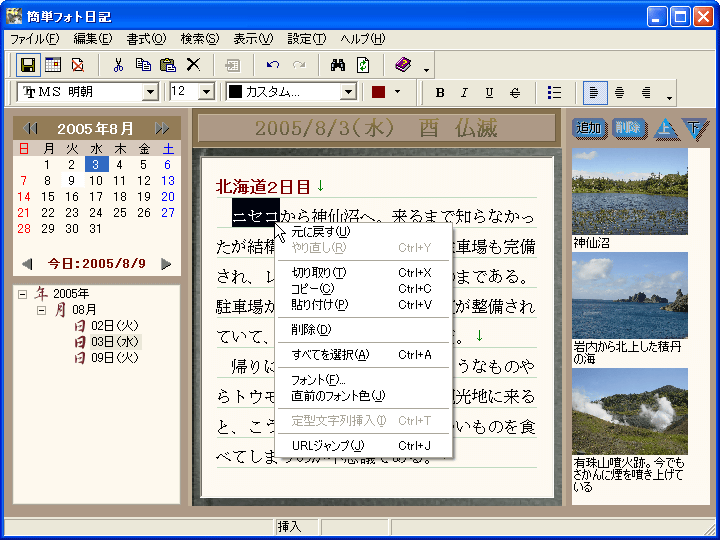This screenshot has width=720, height=540.
Task: Toggle Bold formatting
Action: (x=440, y=93)
